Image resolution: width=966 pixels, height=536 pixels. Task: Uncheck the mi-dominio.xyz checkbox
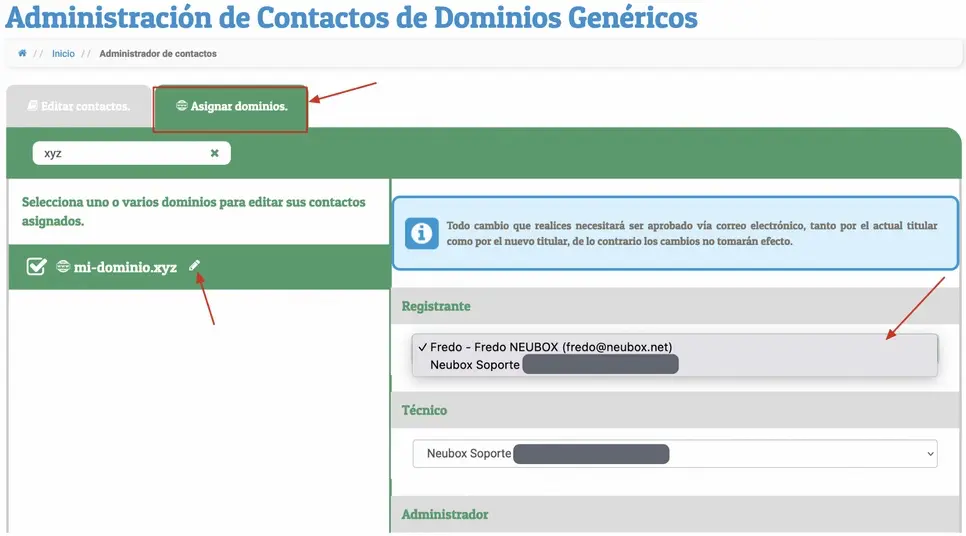(x=36, y=266)
